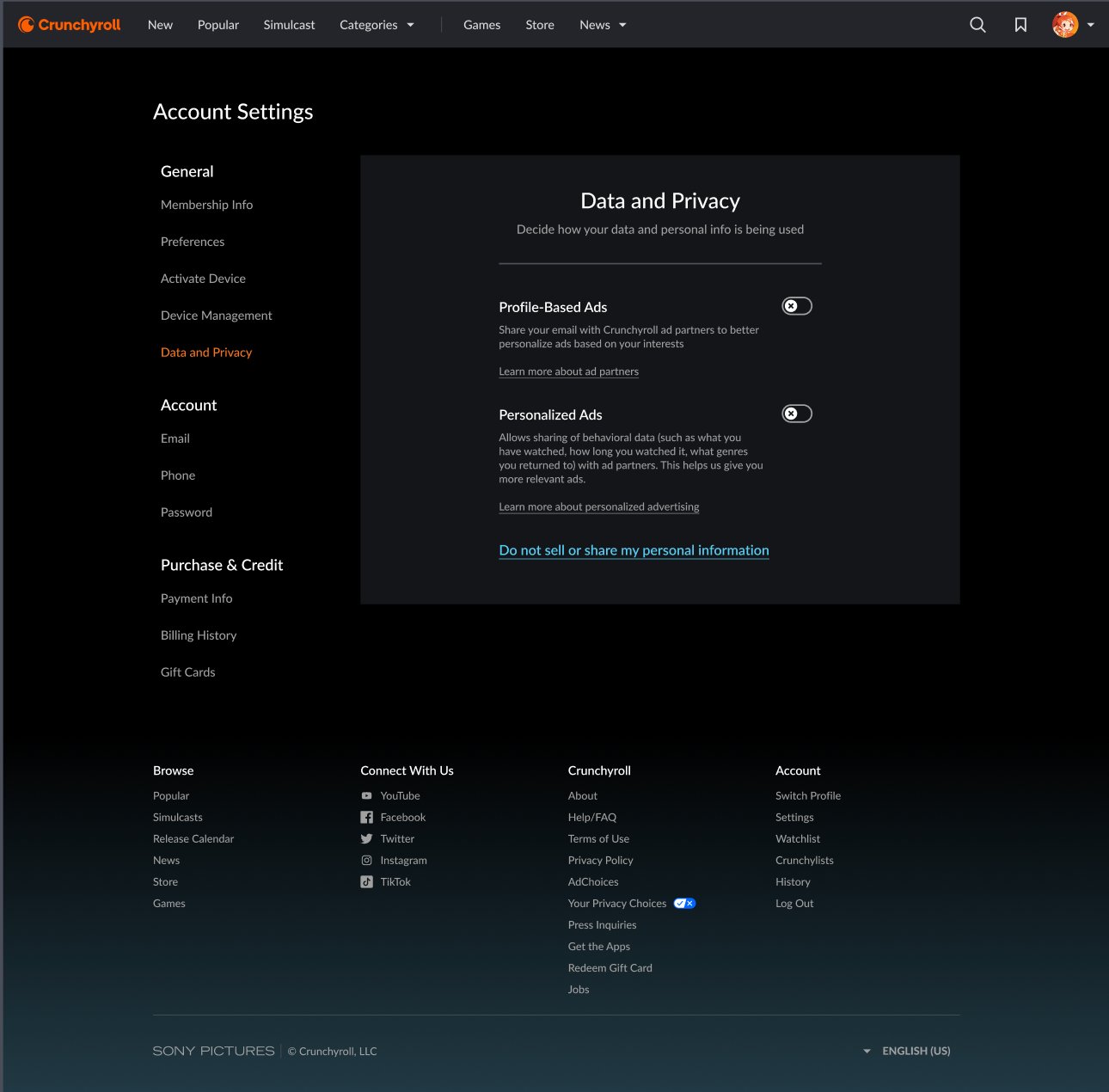Viewport: 1109px width, 1092px height.
Task: Open Games link in footer Browse
Action: pyautogui.click(x=169, y=904)
